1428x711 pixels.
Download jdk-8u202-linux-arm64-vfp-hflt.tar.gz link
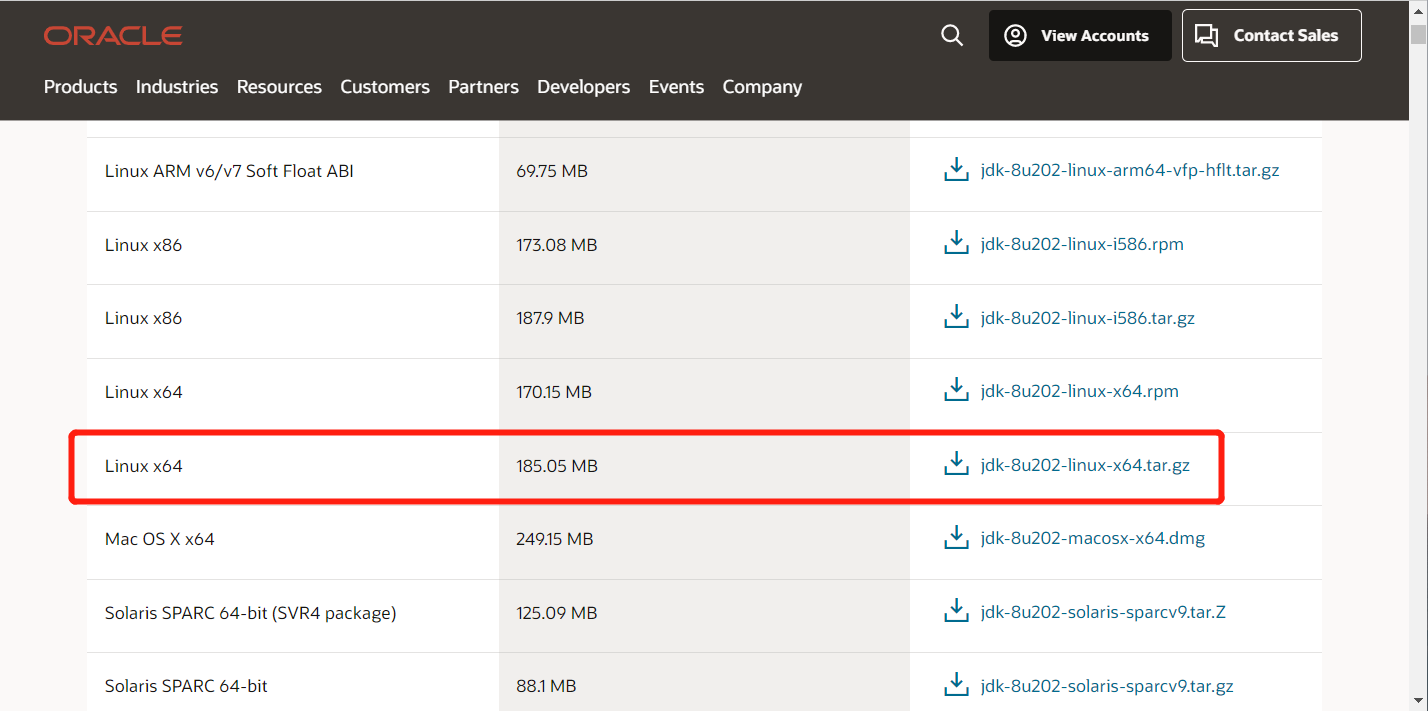1130,170
